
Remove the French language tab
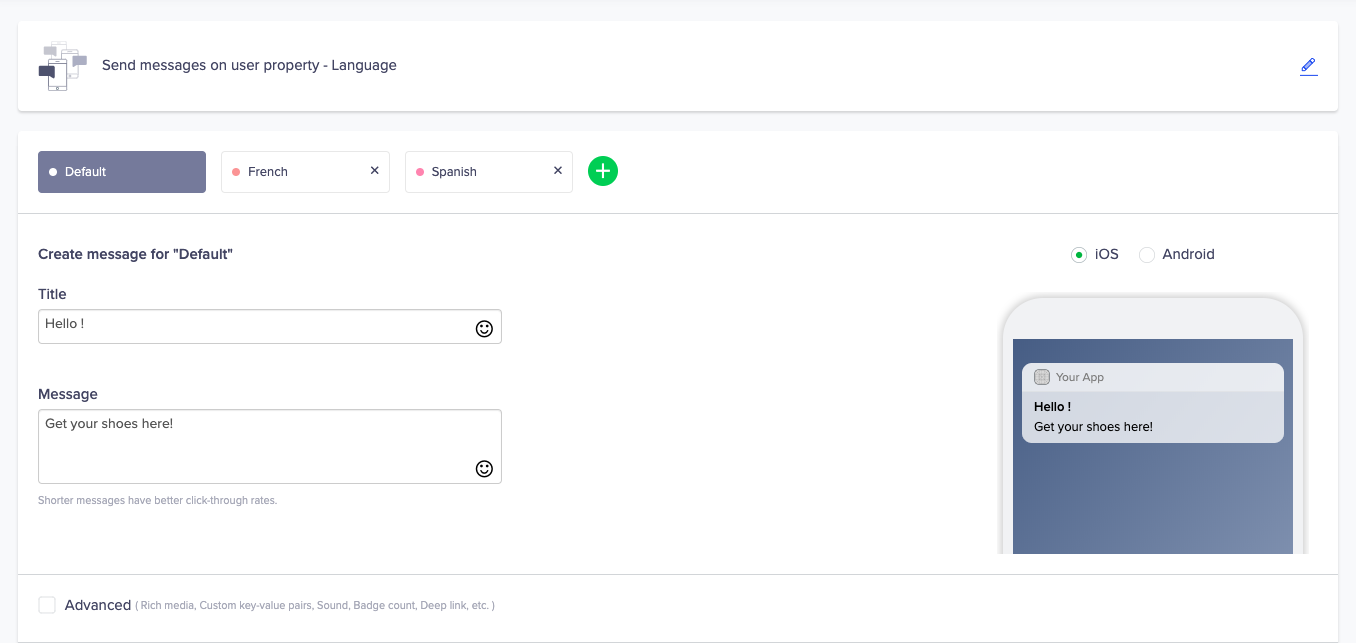(x=375, y=171)
